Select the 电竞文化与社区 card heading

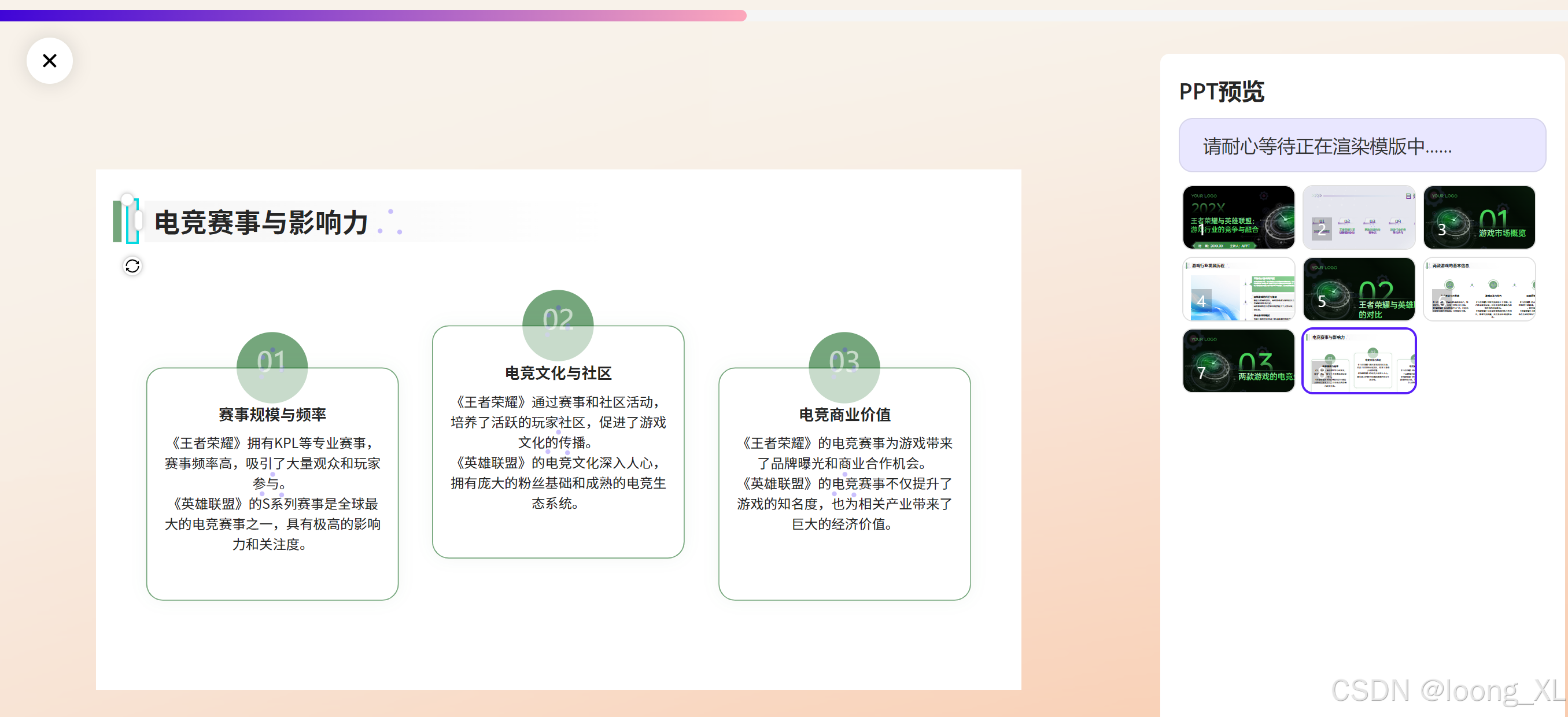click(558, 373)
